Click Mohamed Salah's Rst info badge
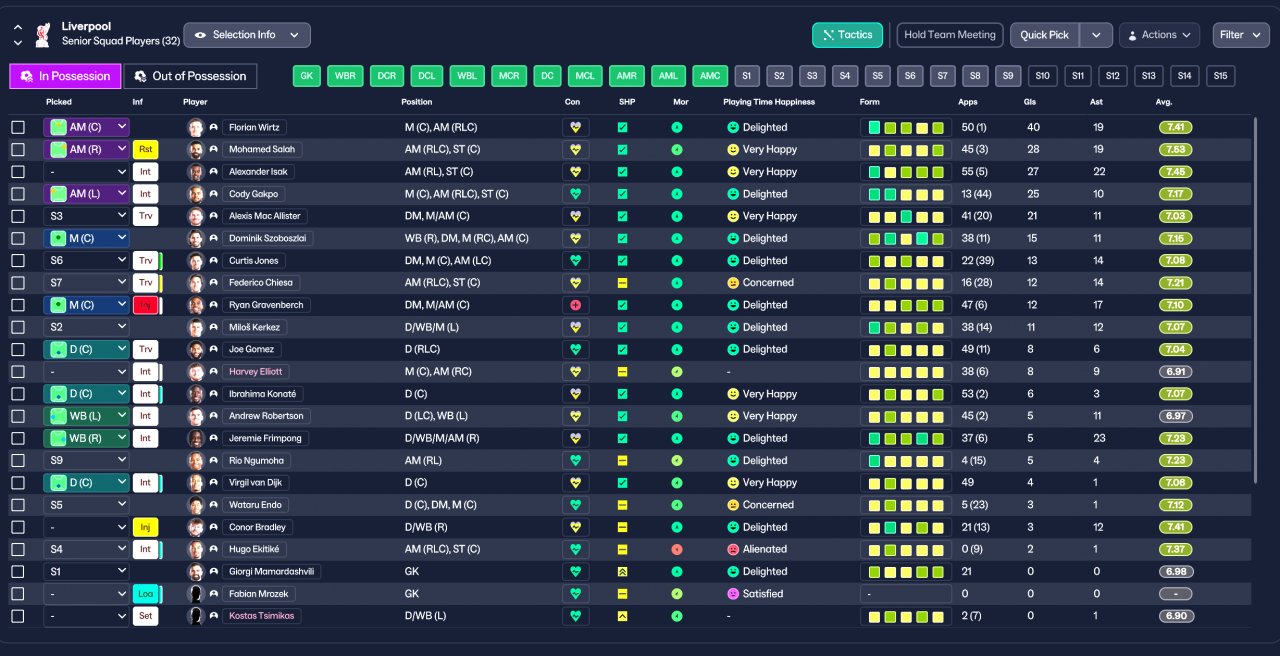 click(146, 150)
